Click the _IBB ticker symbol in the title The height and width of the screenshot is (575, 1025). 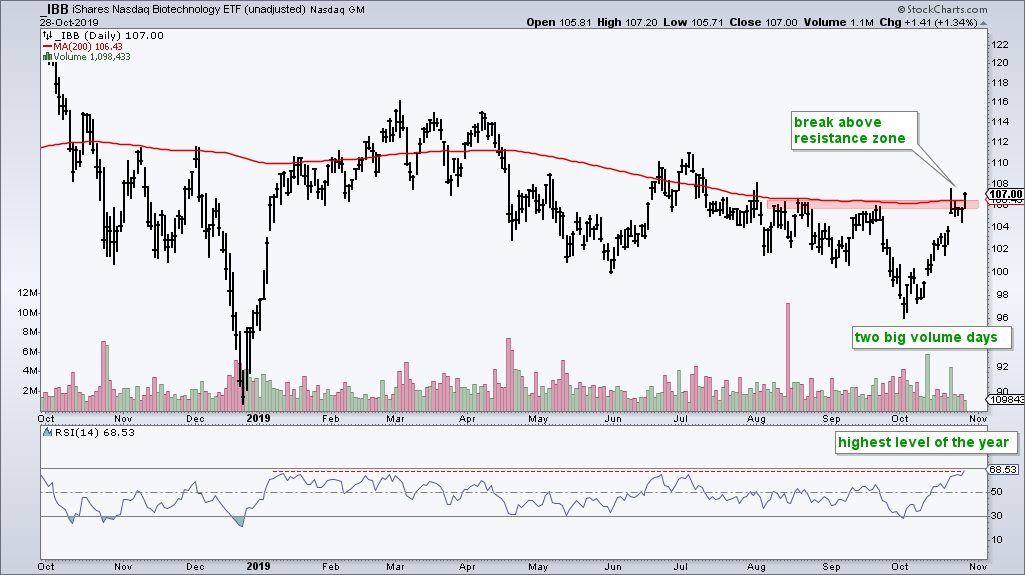tap(53, 8)
